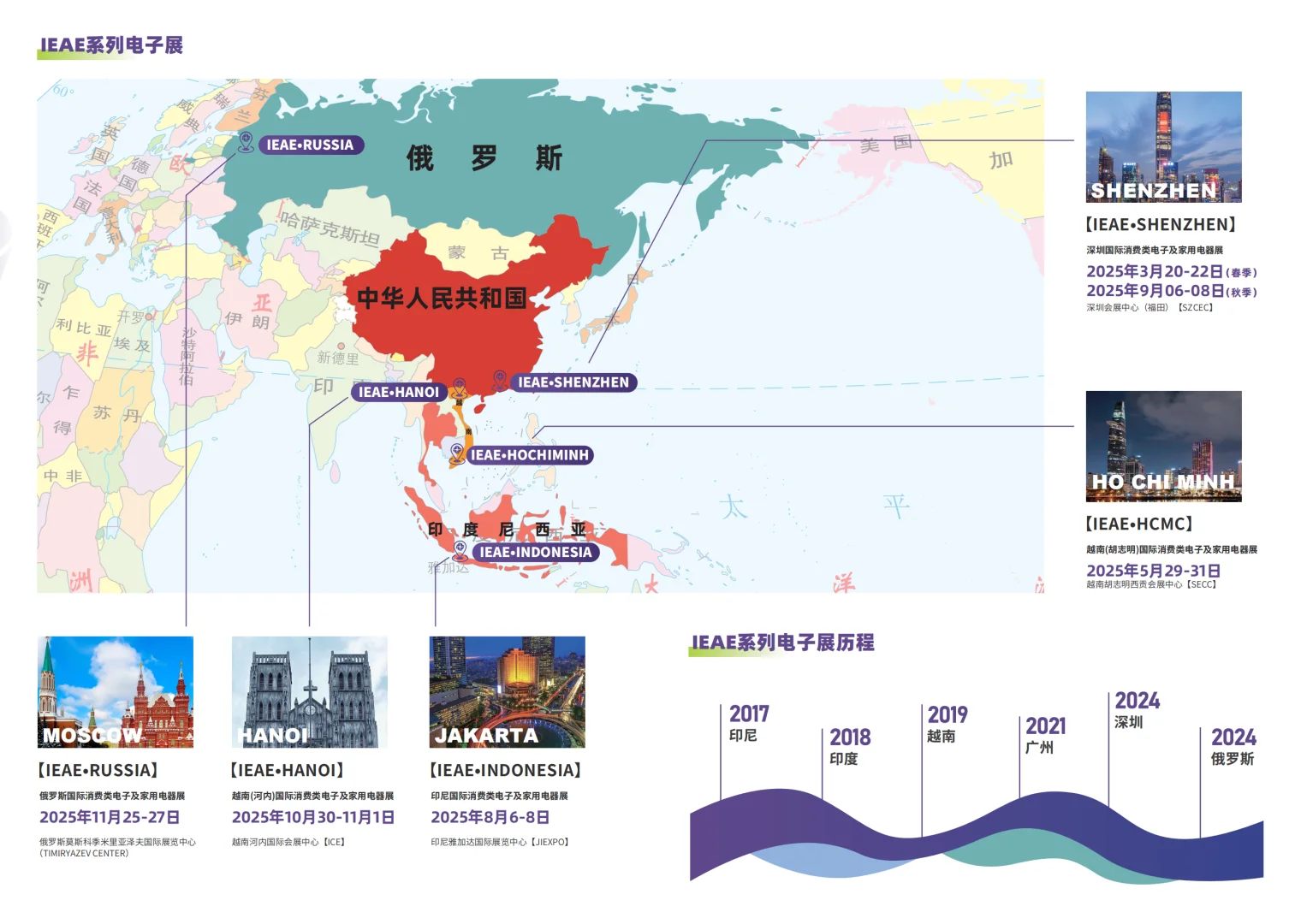Select the IEAE•RUSSIA map label
The height and width of the screenshot is (924, 1301).
pos(310,145)
